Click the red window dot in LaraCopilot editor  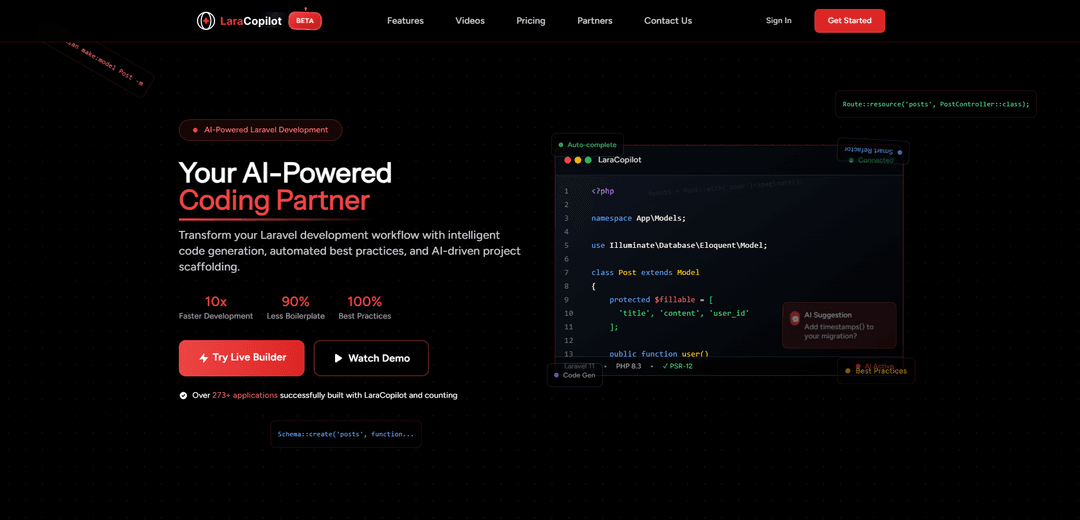(x=568, y=160)
